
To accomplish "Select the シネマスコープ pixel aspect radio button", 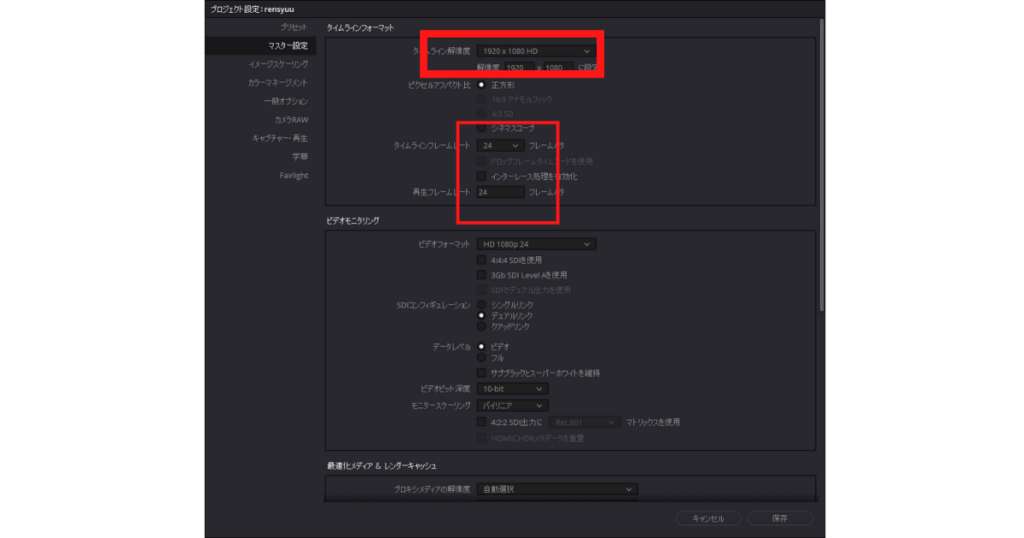I will (482, 129).
